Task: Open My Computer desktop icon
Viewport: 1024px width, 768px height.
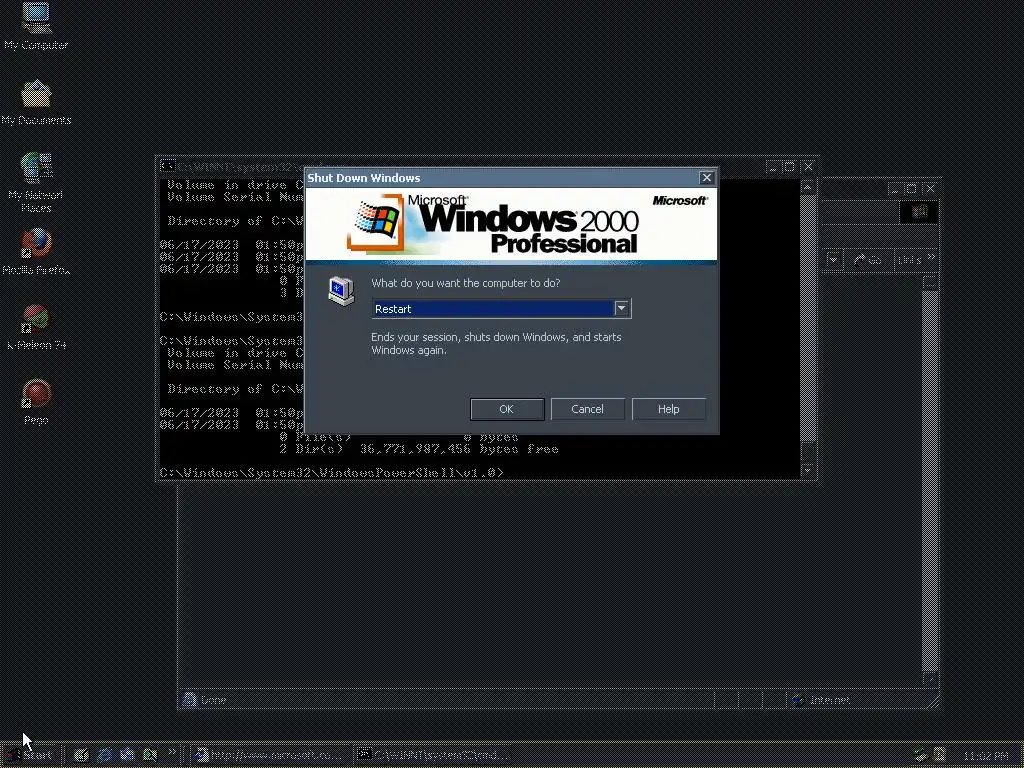Action: point(36,27)
